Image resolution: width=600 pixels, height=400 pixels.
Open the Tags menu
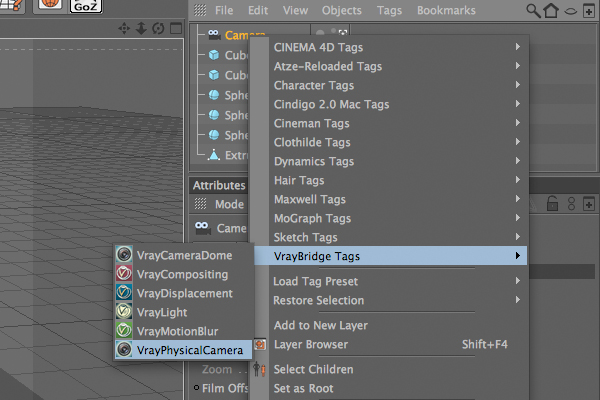[389, 10]
